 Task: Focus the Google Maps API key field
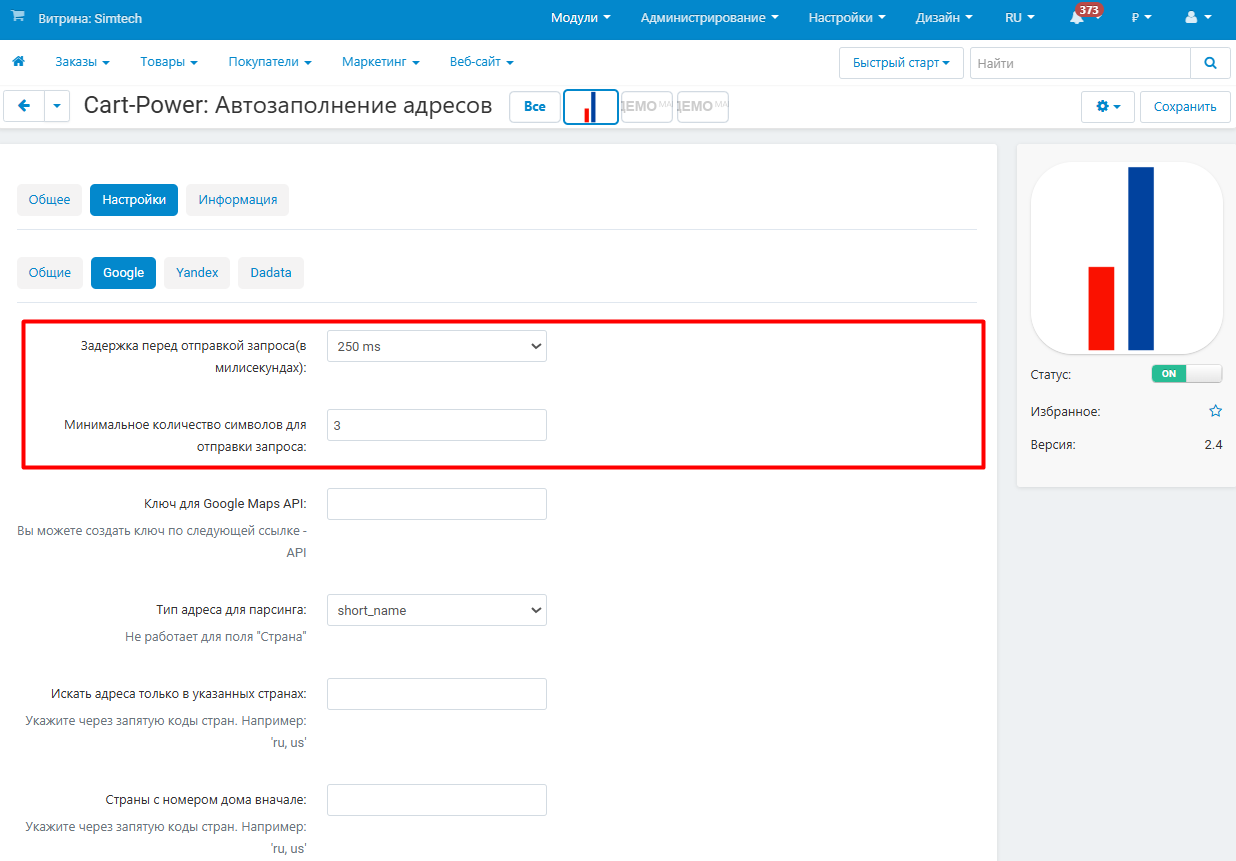(437, 504)
